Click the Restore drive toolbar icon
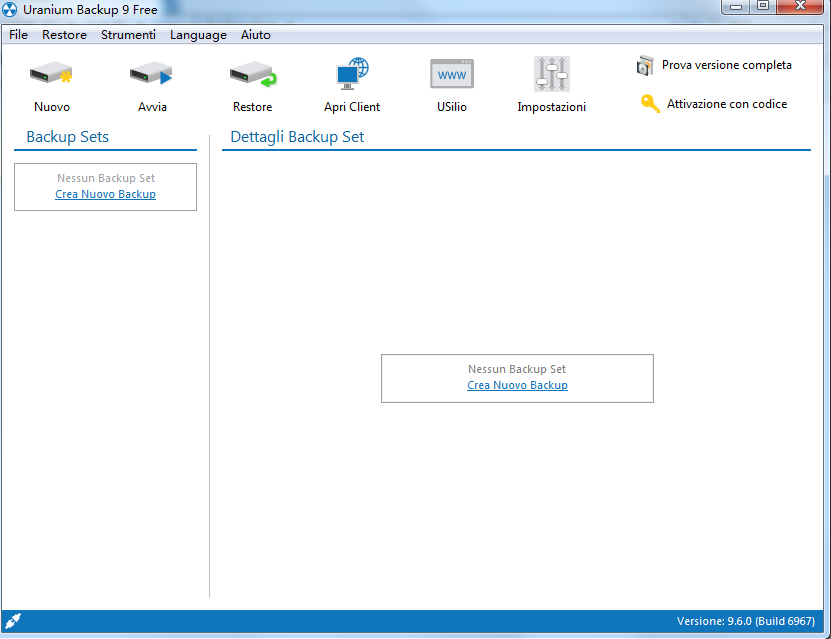 (253, 74)
